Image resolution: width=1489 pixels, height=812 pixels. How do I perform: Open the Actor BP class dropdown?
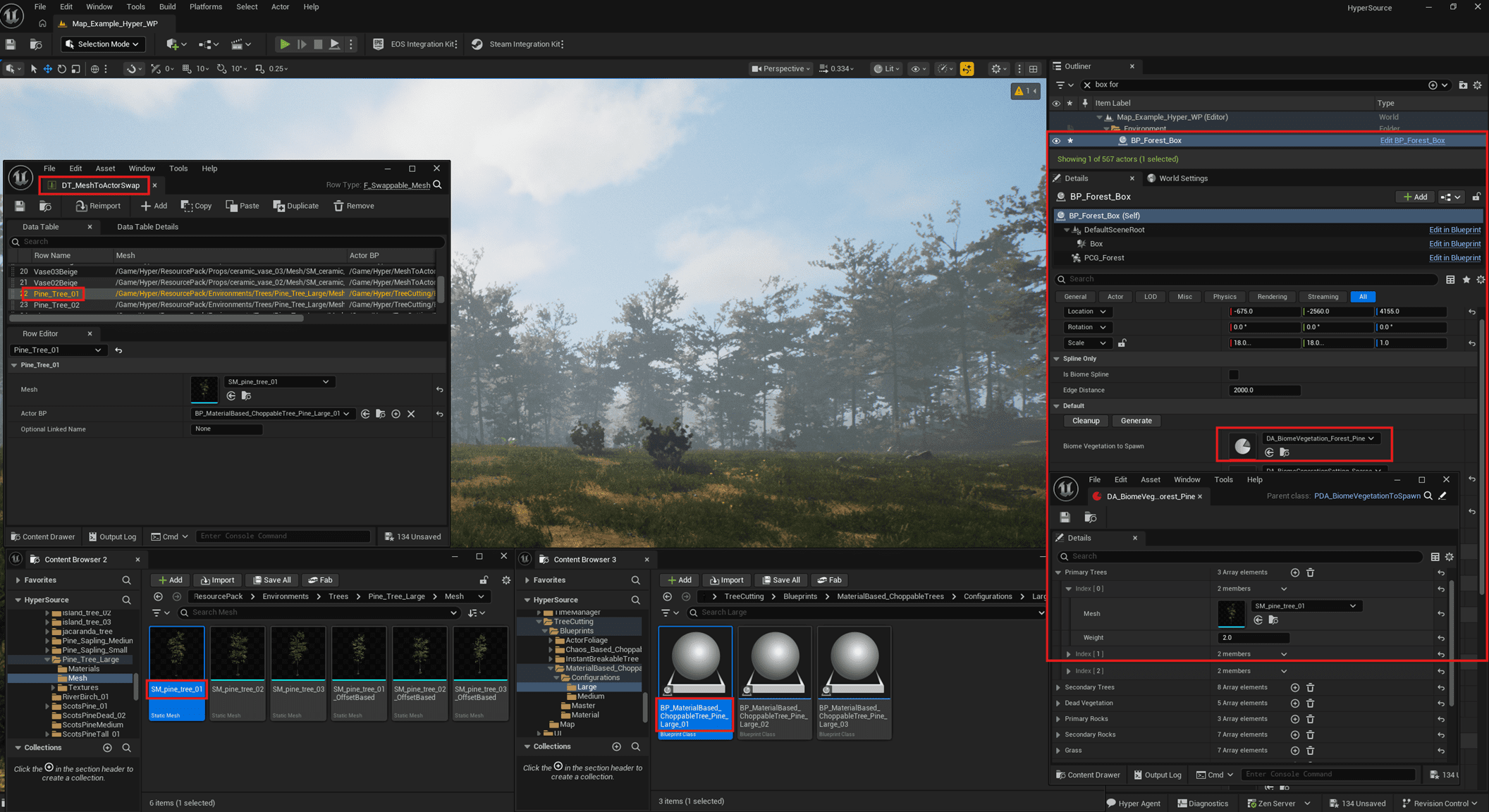click(x=272, y=414)
